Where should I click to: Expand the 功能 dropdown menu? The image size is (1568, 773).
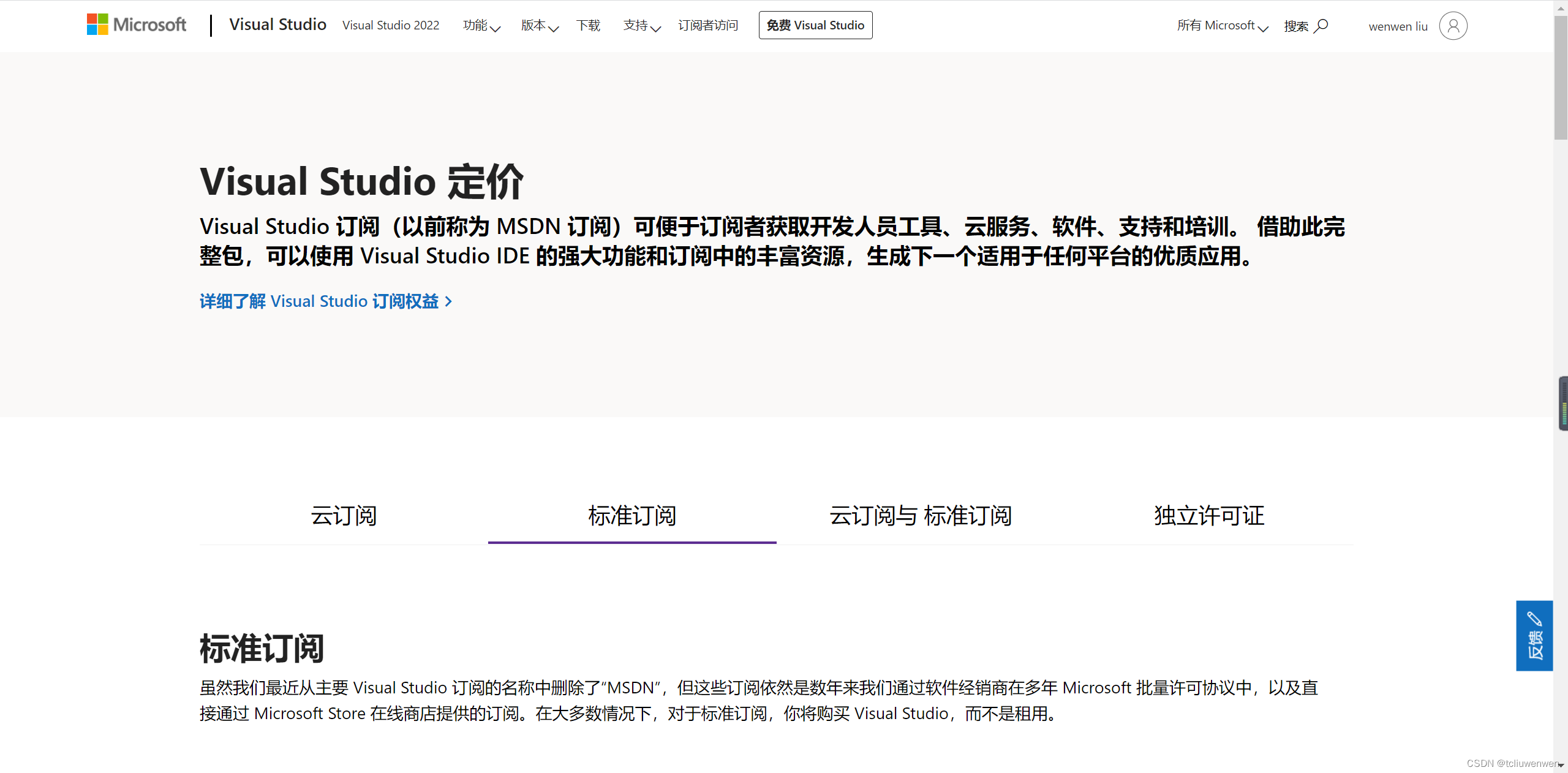coord(481,25)
